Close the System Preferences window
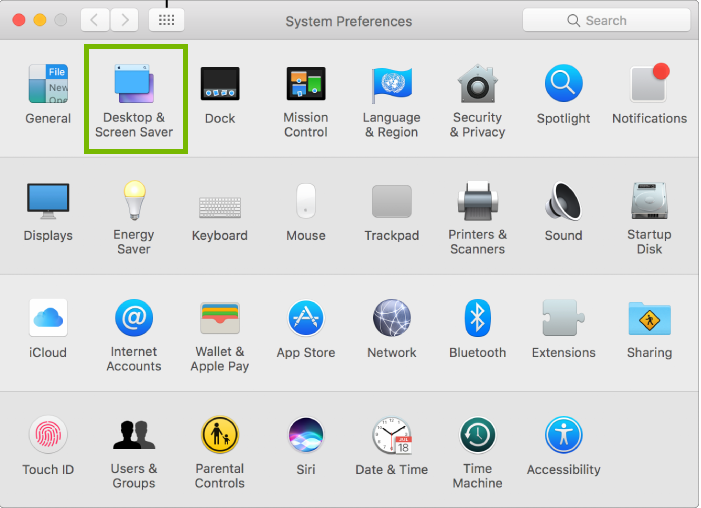Viewport: 701px width, 508px height. 19,20
